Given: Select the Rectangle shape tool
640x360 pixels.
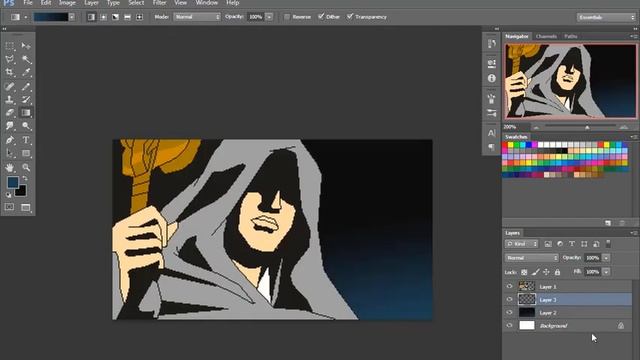Looking at the screenshot, I should (x=26, y=153).
